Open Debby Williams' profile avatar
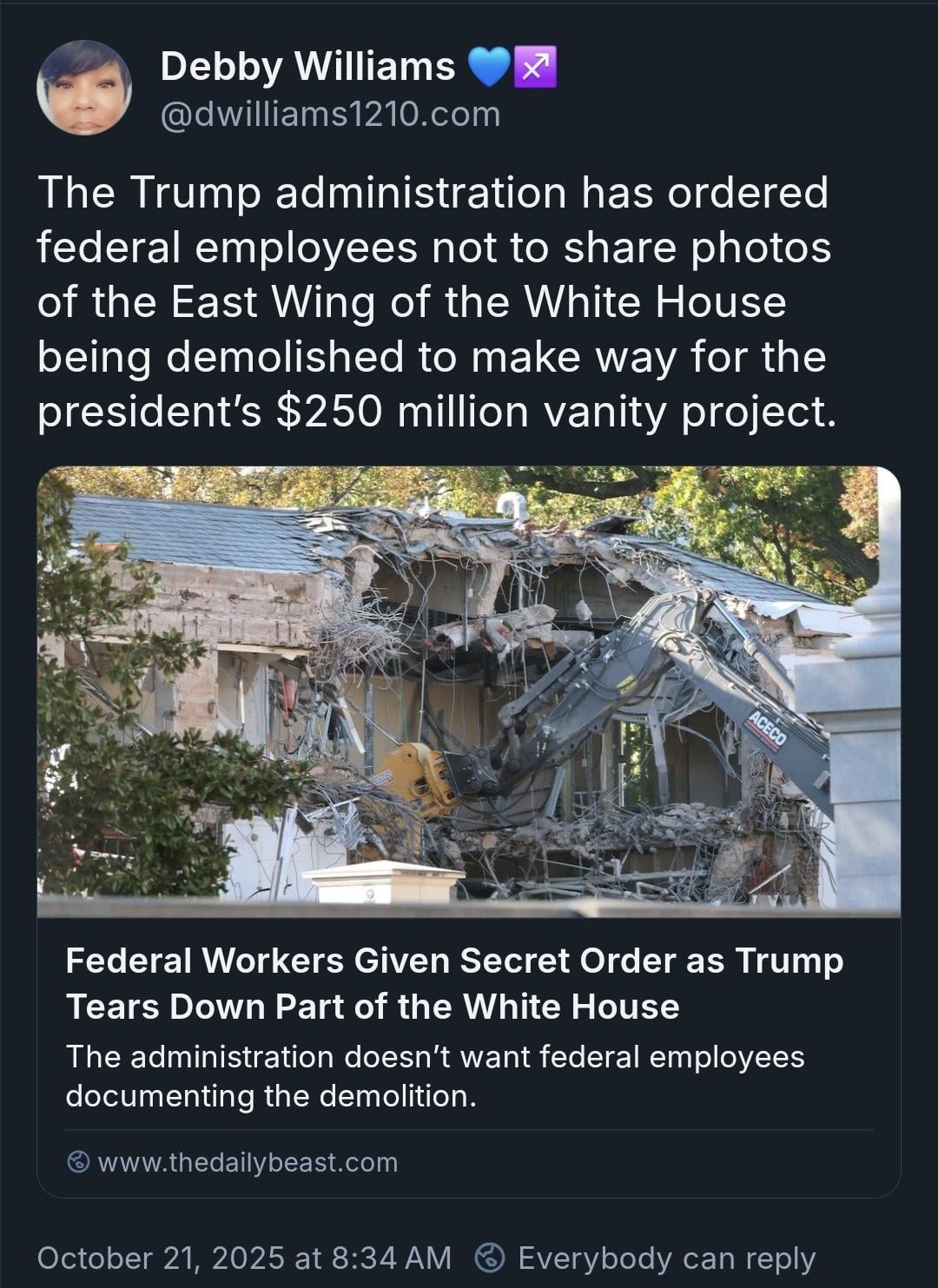The image size is (938, 1288). (x=84, y=88)
